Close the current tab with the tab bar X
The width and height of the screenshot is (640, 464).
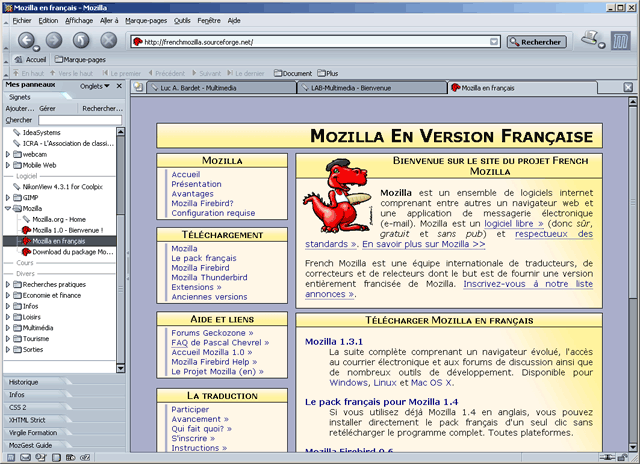coord(628,87)
